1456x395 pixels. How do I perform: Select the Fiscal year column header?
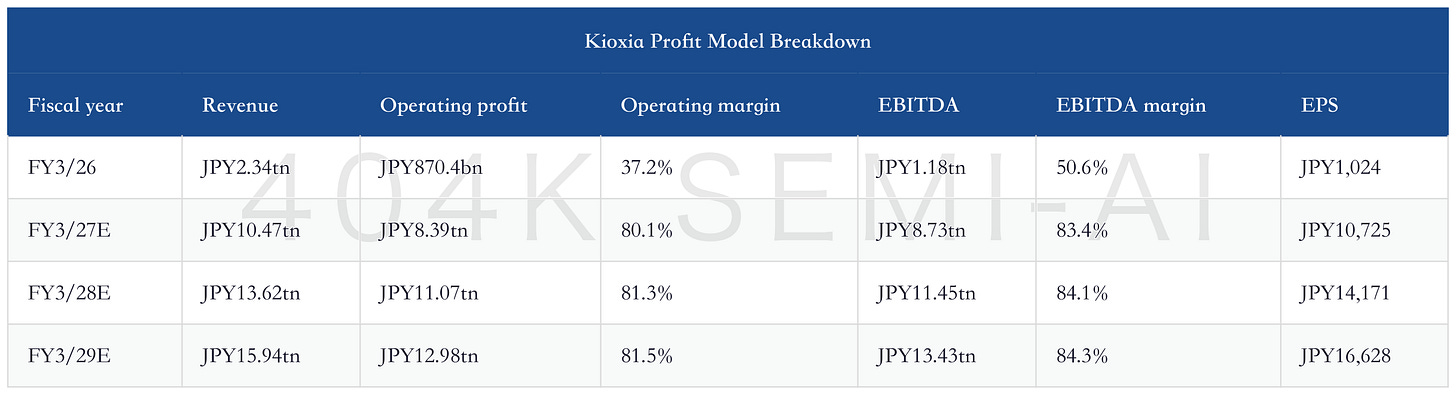tap(76, 105)
